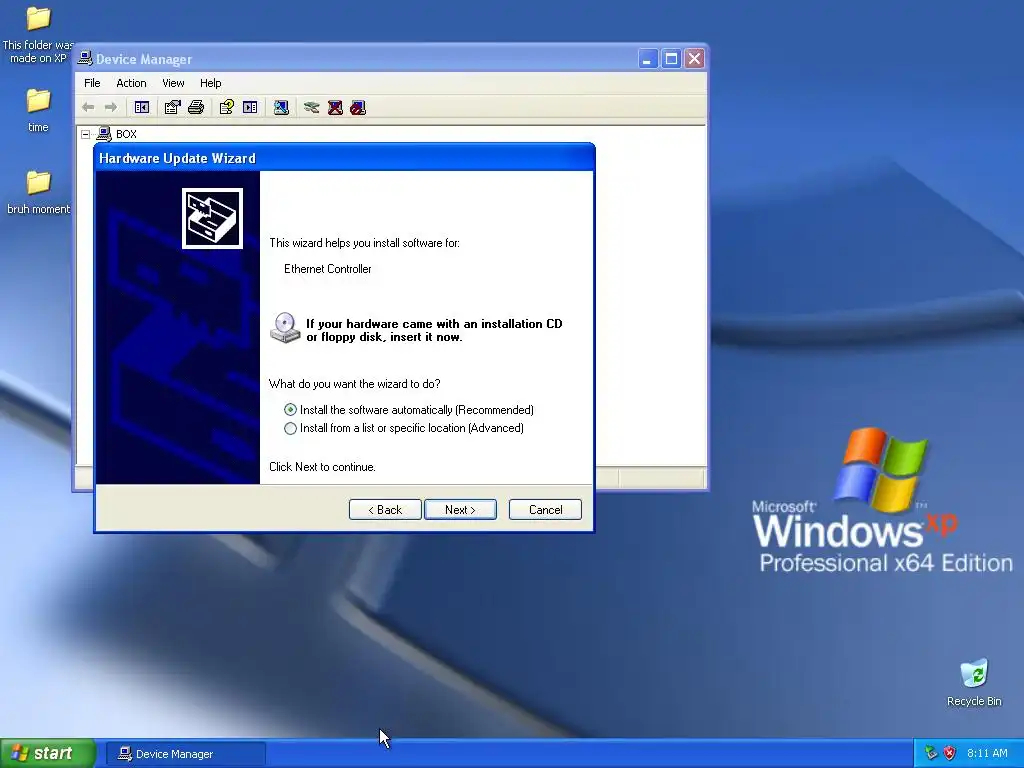Viewport: 1024px width, 768px height.
Task: Open the View menu
Action: [x=173, y=83]
